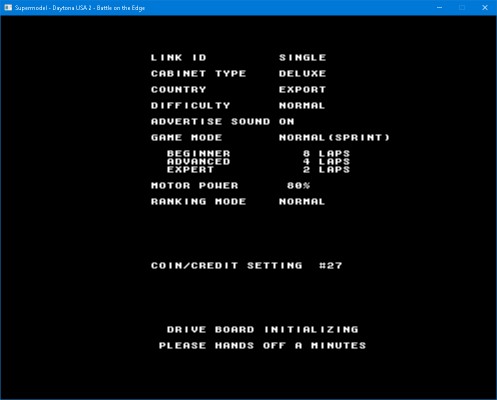The image size is (497, 400).
Task: Close the Supermodel emulator window
Action: point(485,7)
